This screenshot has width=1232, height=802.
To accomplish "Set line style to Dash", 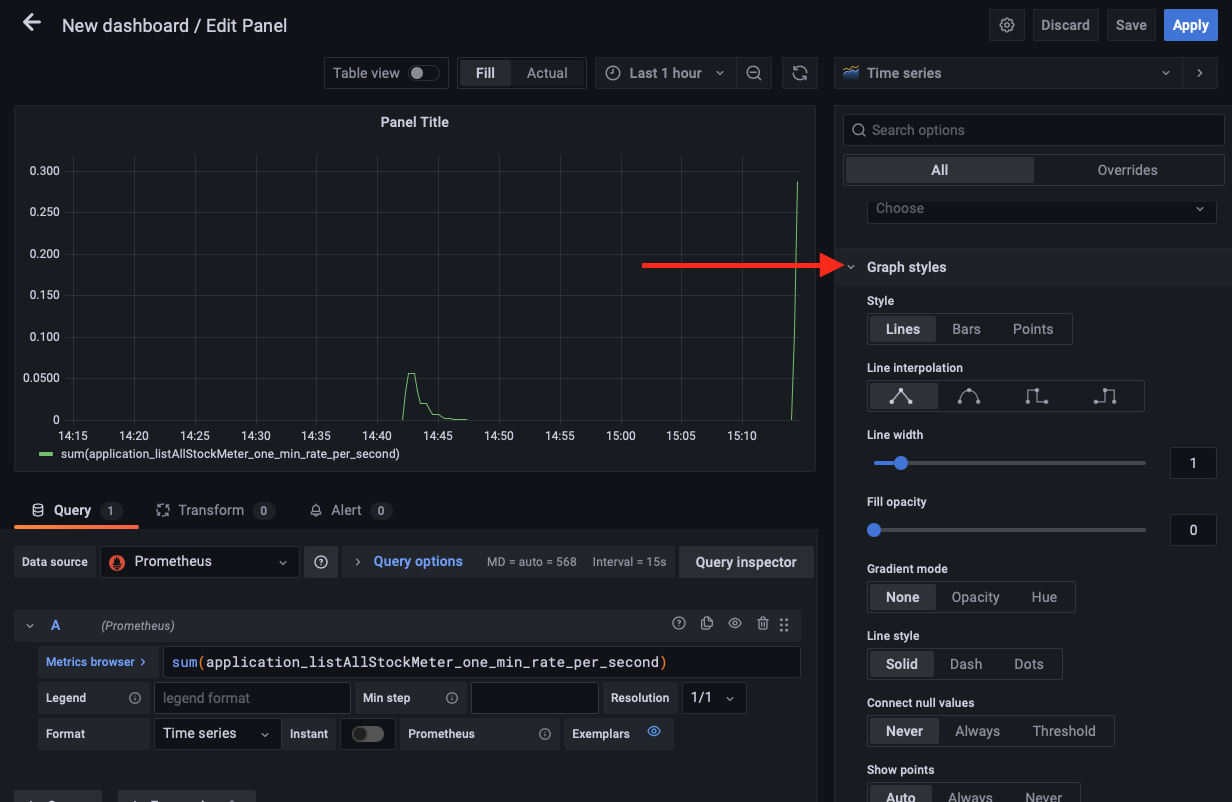I will (966, 664).
